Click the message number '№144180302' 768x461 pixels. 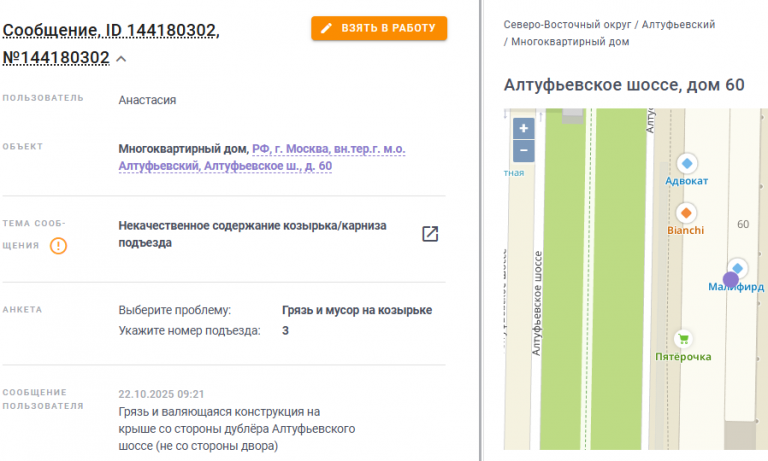(56, 58)
